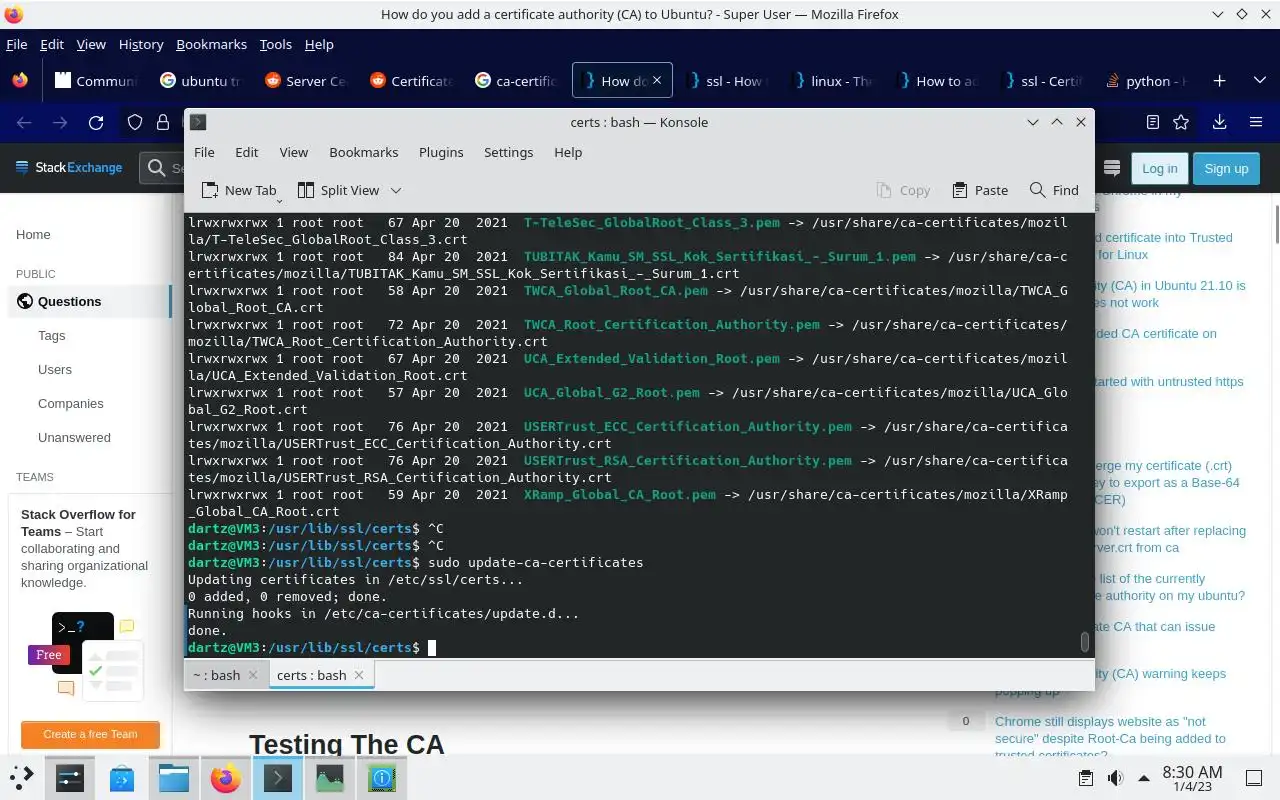Open Tags in the left sidebar
This screenshot has height=800, width=1280.
point(52,335)
